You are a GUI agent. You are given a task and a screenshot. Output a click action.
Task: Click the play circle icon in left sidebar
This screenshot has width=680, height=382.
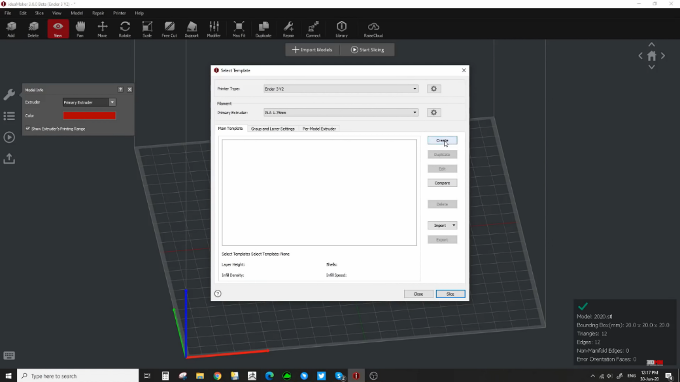(9, 137)
